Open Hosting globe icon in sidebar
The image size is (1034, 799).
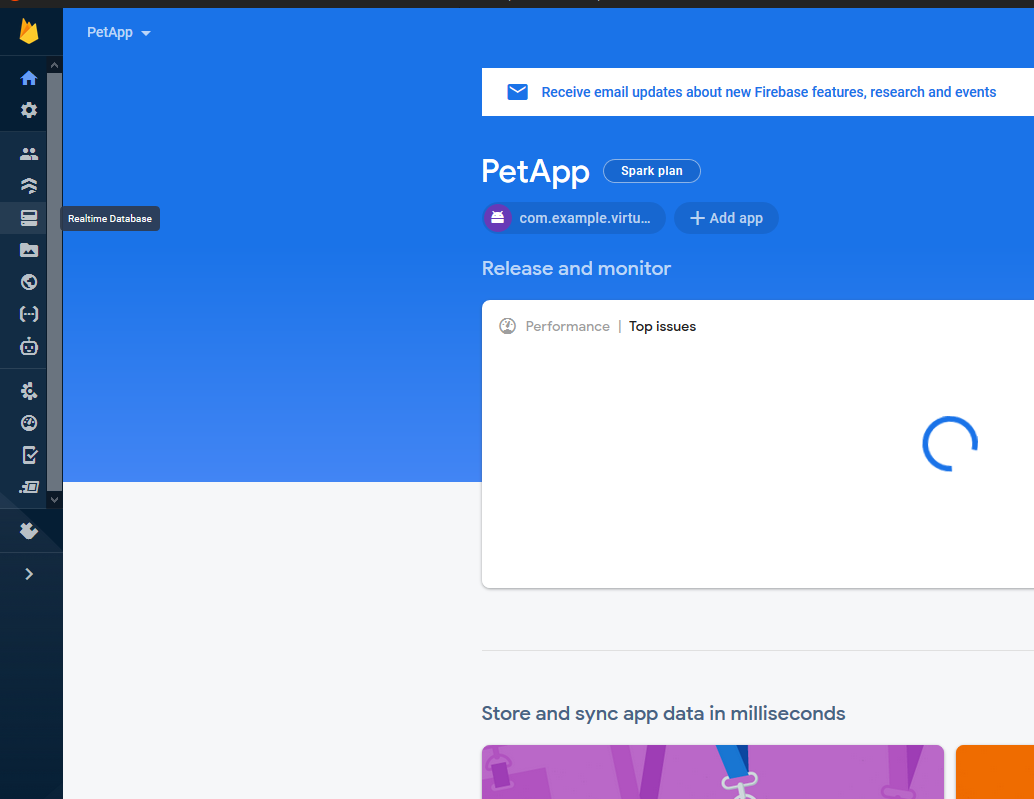point(29,282)
